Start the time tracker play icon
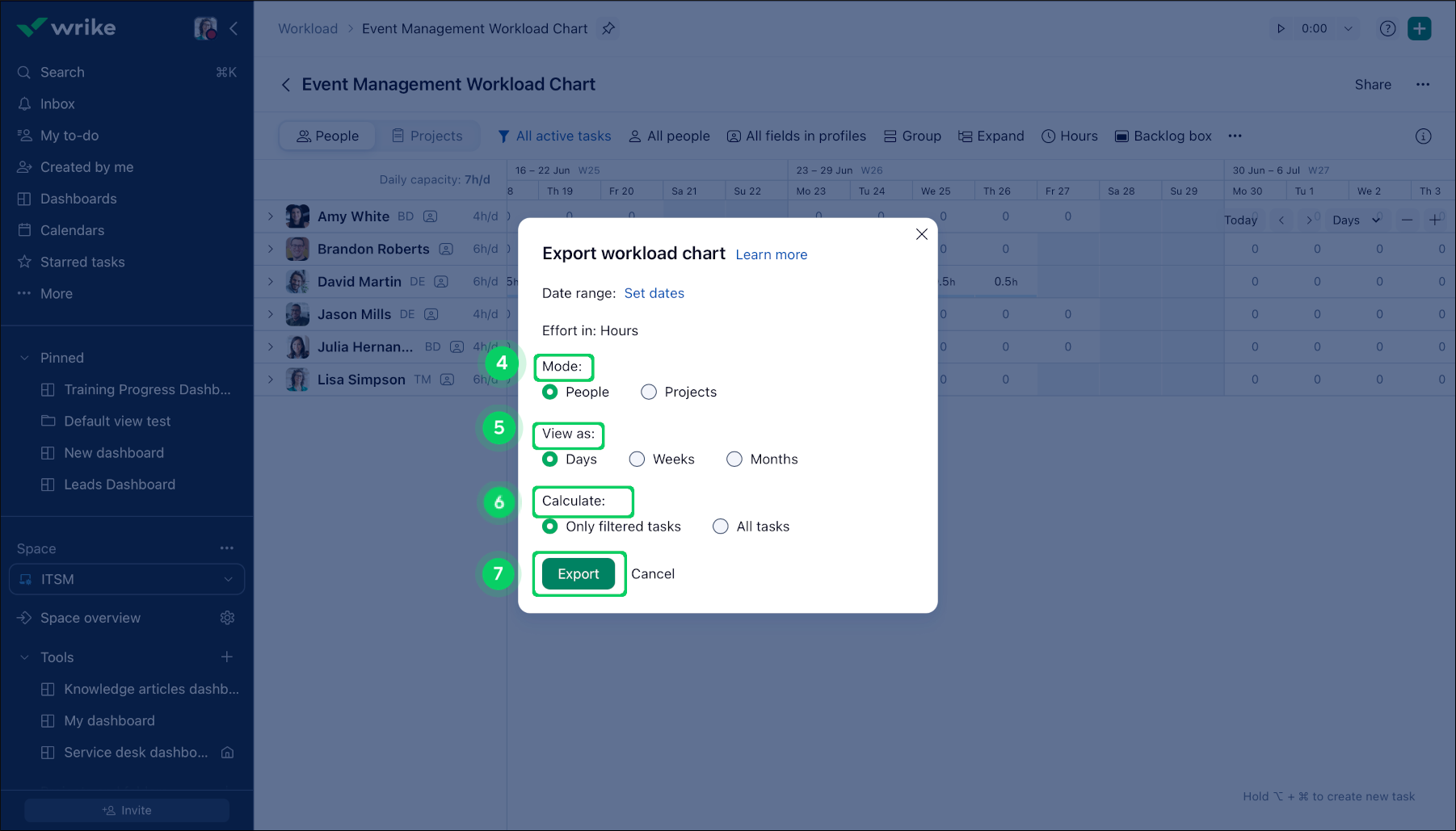Viewport: 1456px width, 831px height. click(1281, 28)
